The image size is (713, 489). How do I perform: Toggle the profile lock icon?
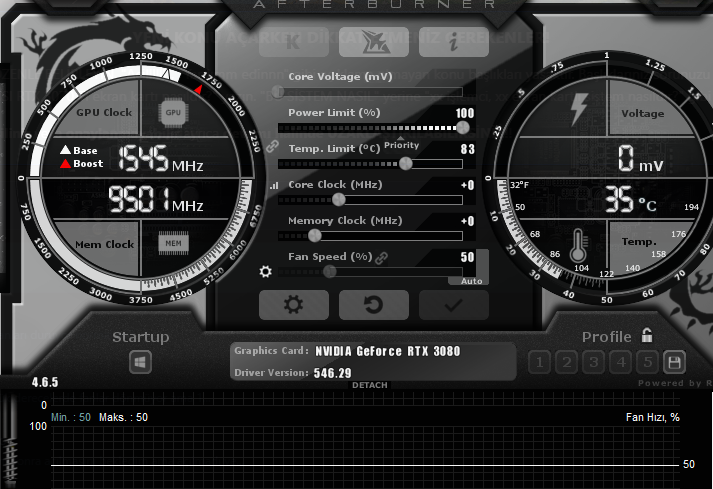coord(647,336)
